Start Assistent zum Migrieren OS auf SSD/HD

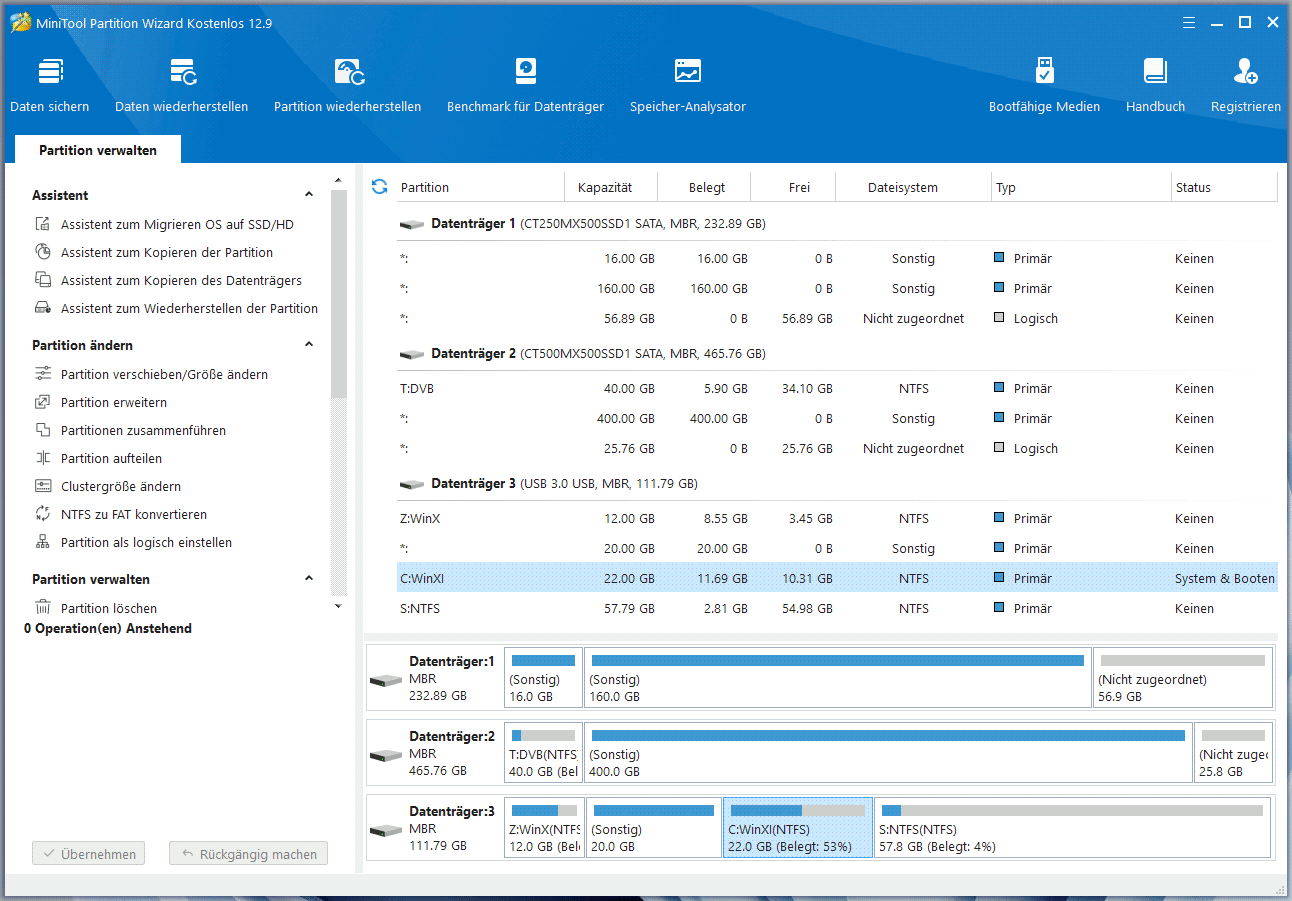177,225
